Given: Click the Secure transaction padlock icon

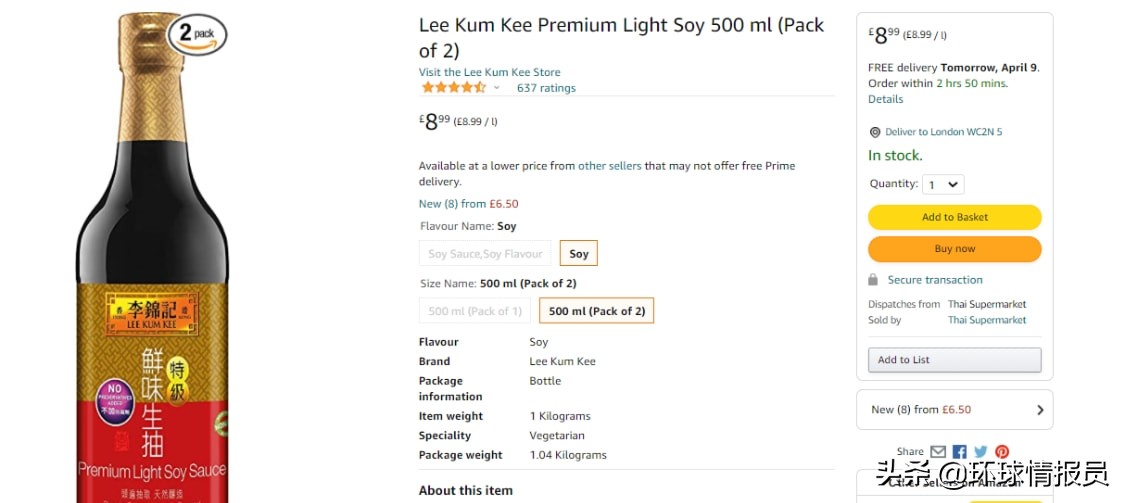Looking at the screenshot, I should pyautogui.click(x=873, y=280).
